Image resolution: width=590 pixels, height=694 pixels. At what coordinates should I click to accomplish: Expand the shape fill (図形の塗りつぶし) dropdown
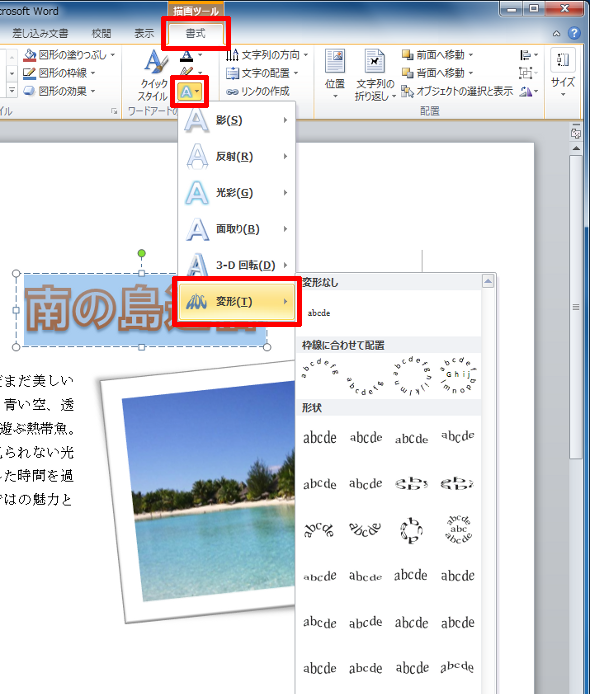(x=113, y=55)
